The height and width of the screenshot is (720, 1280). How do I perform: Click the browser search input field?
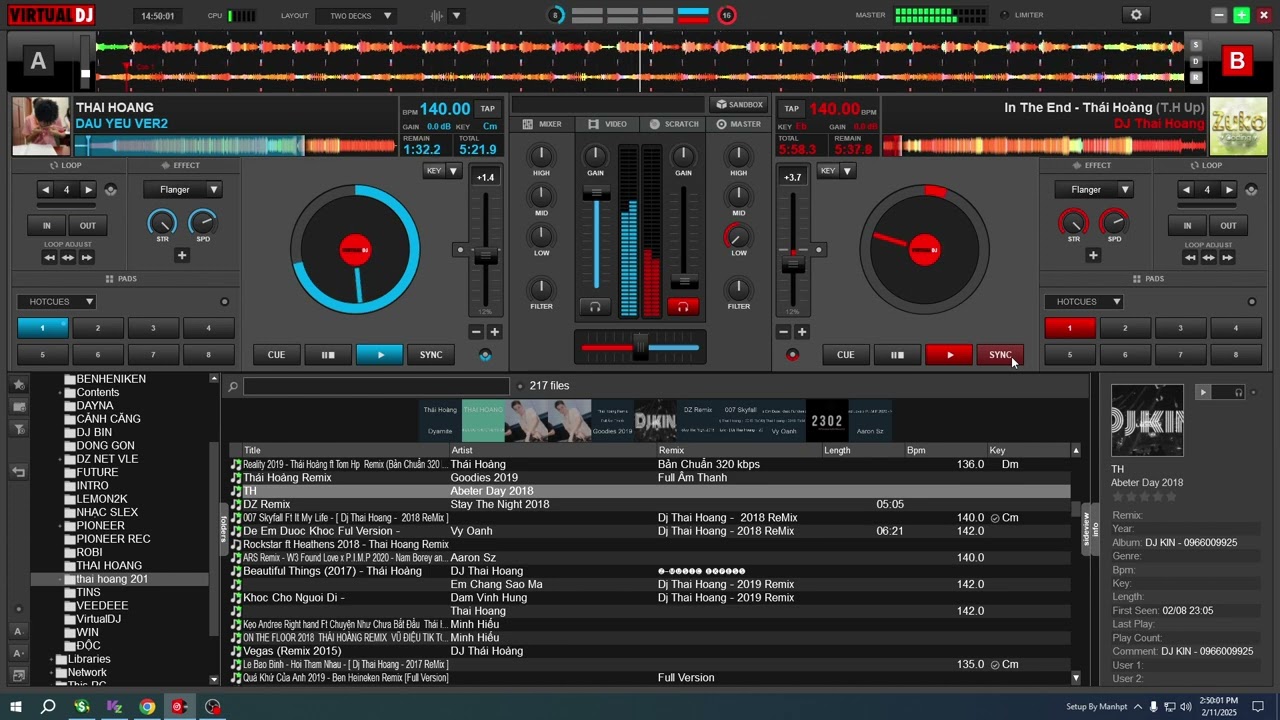(376, 386)
